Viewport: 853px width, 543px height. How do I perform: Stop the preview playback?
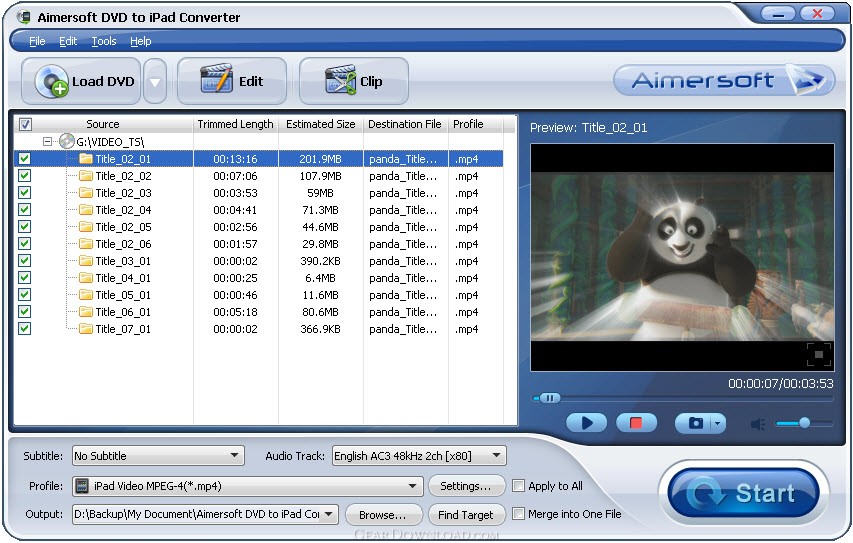click(636, 423)
